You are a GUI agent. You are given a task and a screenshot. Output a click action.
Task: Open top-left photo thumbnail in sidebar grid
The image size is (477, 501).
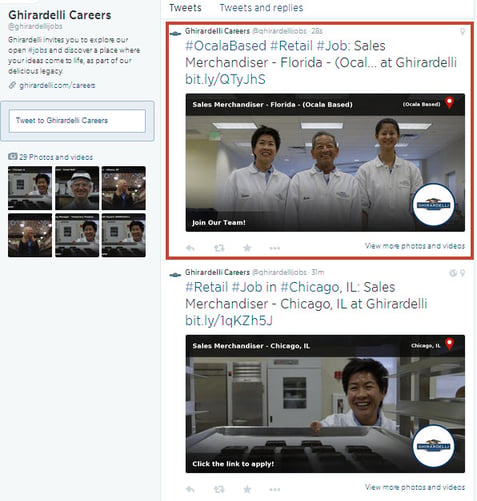coord(30,188)
